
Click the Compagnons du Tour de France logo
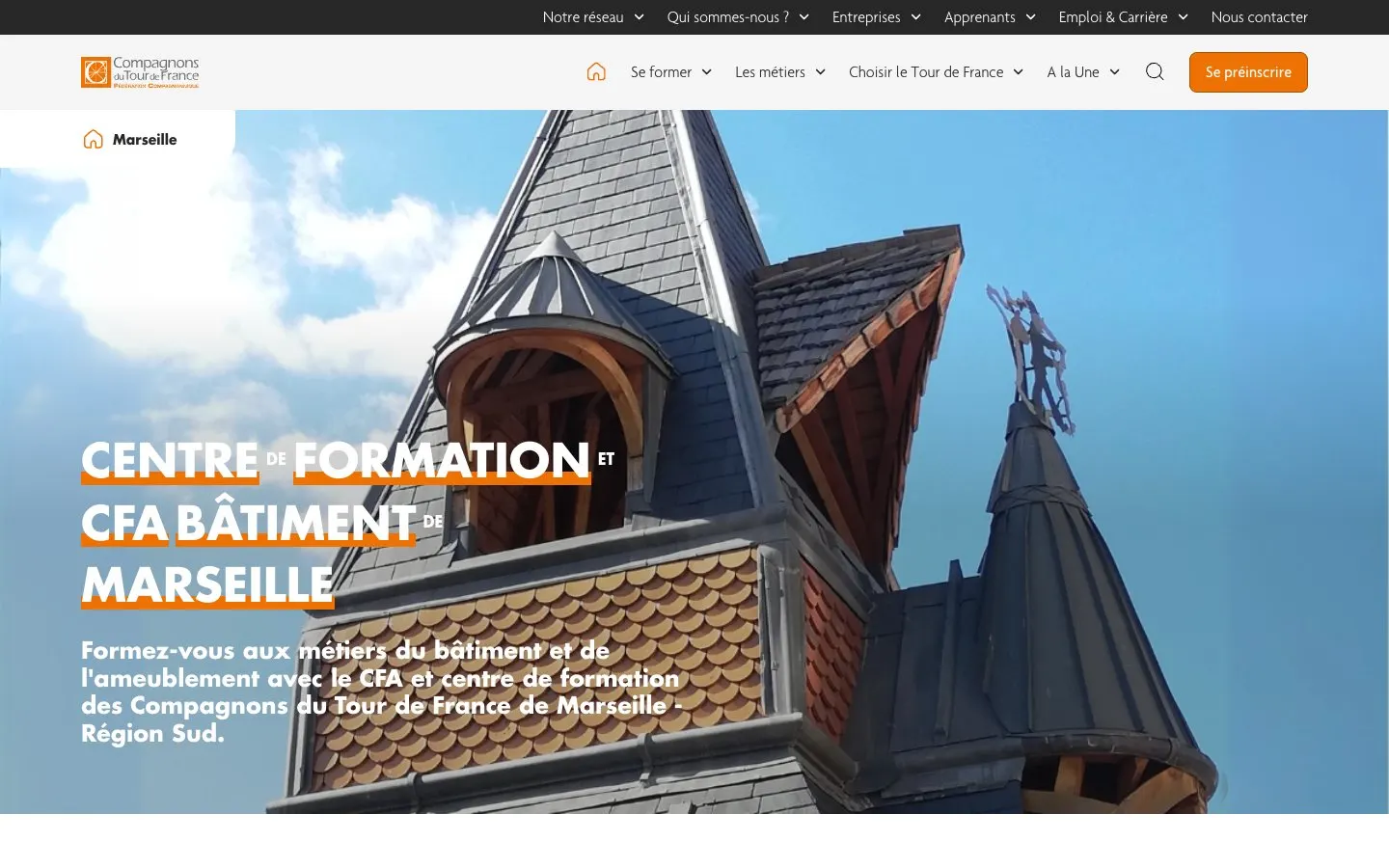coord(140,72)
